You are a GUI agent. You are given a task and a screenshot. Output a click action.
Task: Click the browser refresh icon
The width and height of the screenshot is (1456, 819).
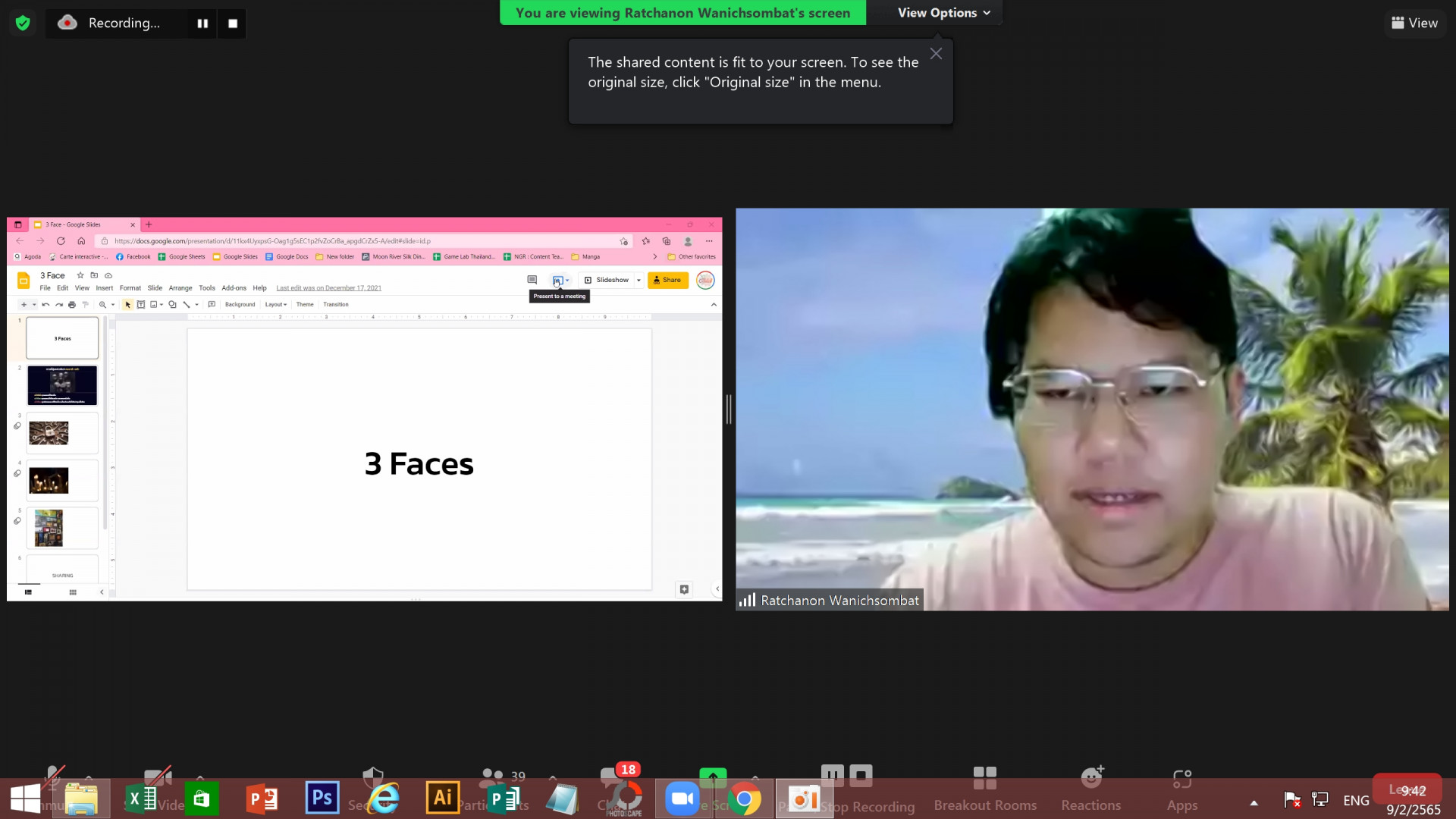(x=61, y=241)
